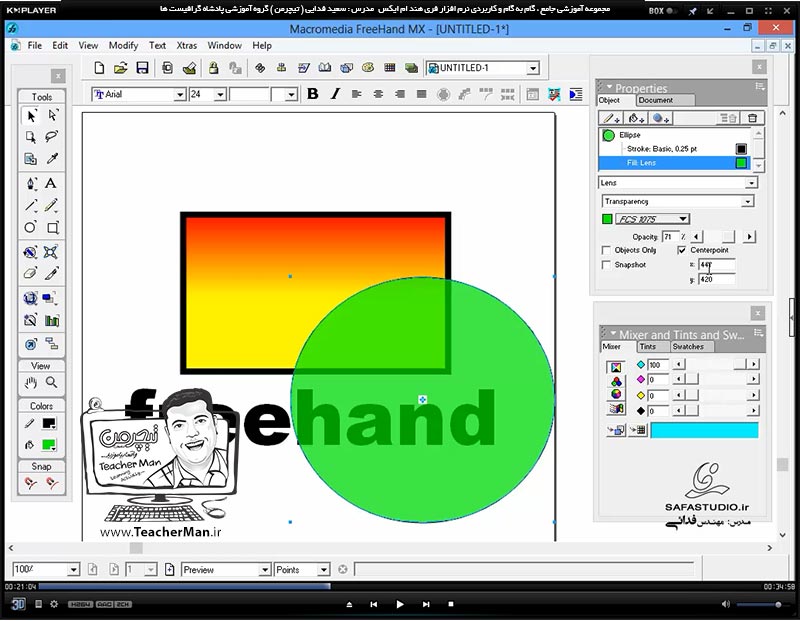The height and width of the screenshot is (621, 800).
Task: Apply Italic text formatting
Action: [335, 94]
